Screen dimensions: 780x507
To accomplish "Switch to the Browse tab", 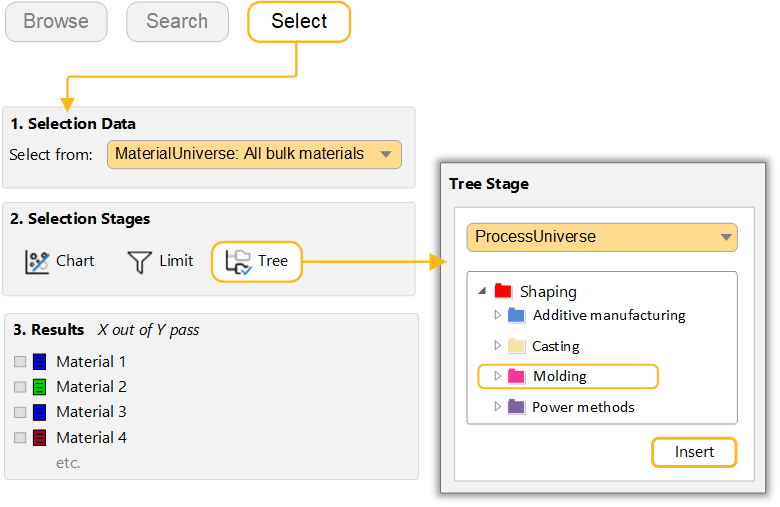I will click(56, 21).
